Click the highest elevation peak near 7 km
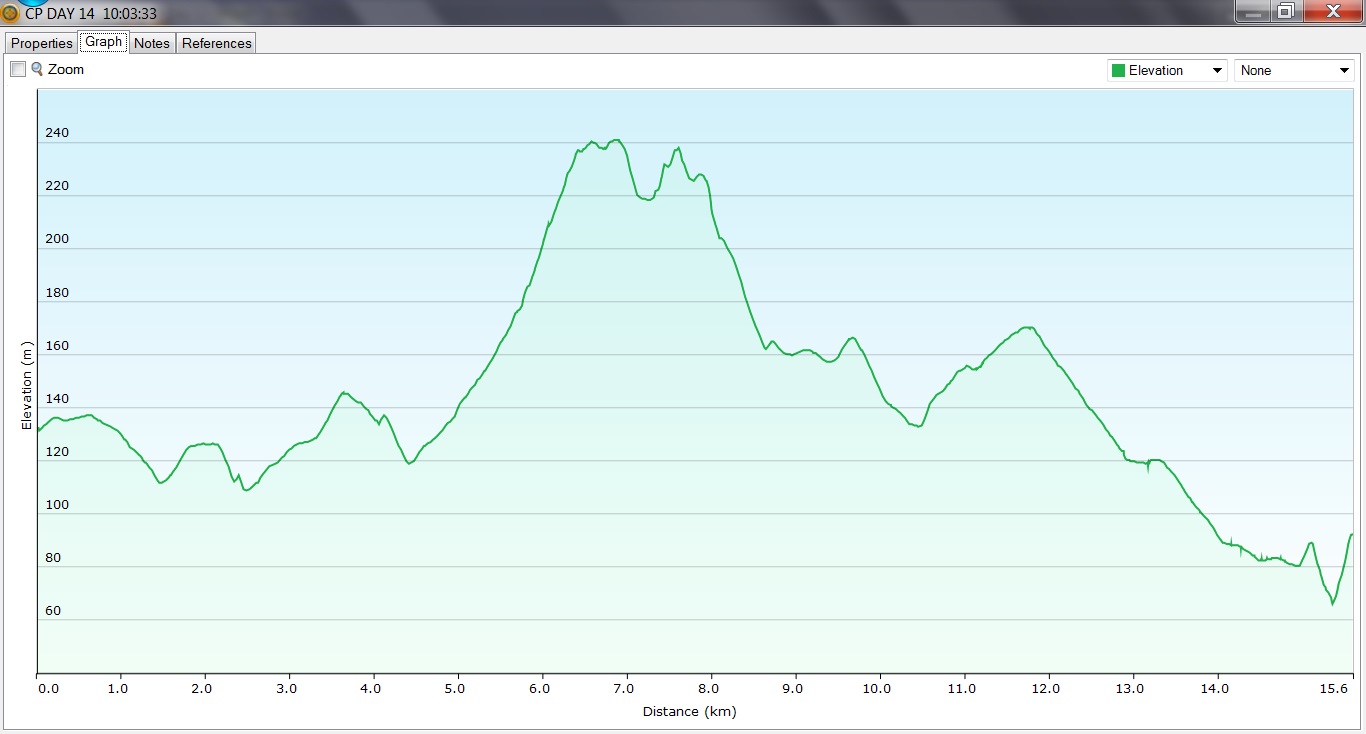 (x=616, y=140)
